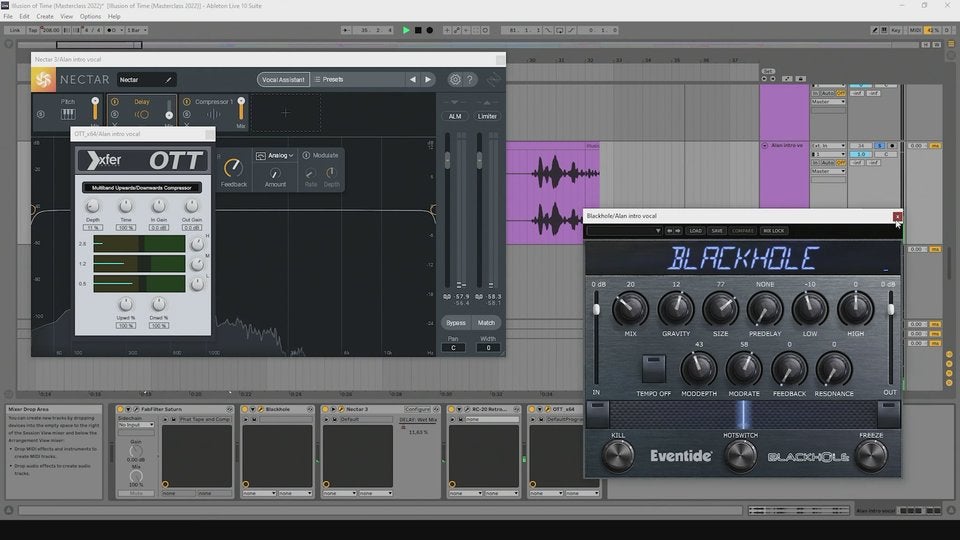Toggle the Blackhole TEMPO OFF switch
This screenshot has width=960, height=540.
653,368
